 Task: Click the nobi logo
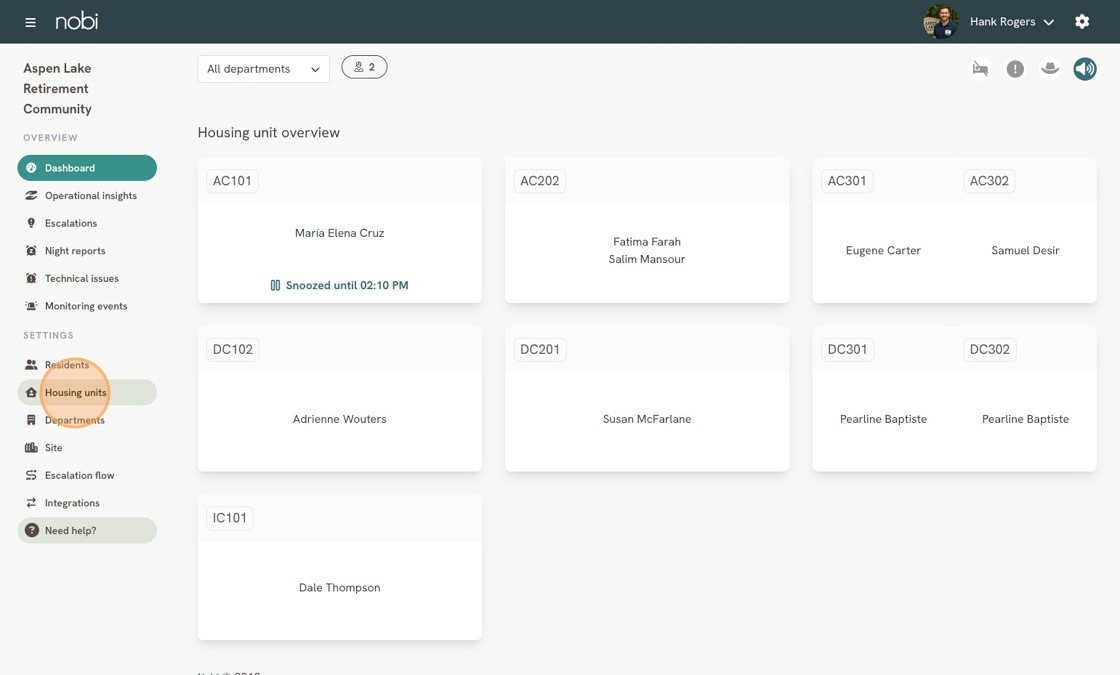coord(77,22)
